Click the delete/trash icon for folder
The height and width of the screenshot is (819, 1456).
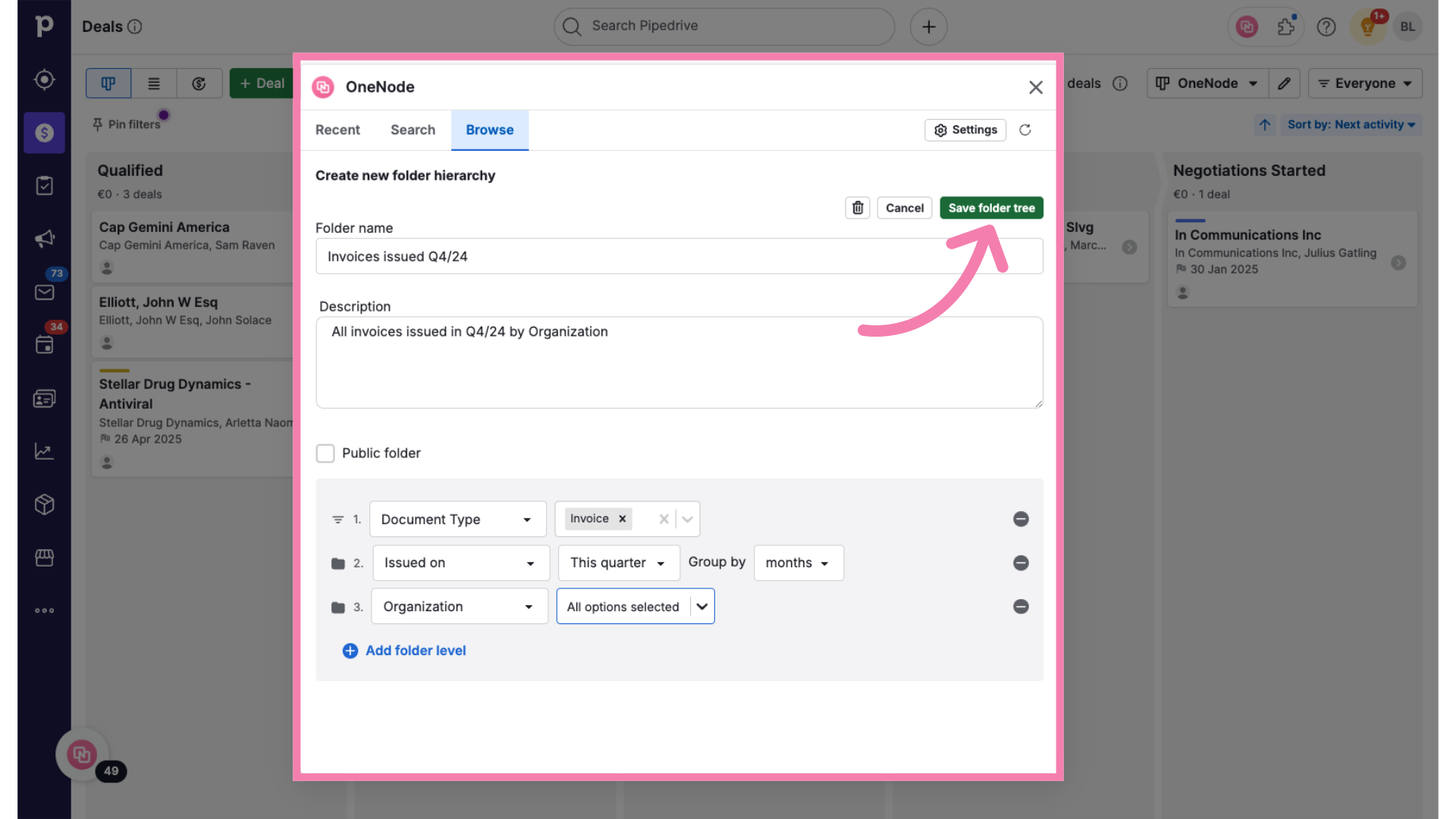(x=857, y=207)
